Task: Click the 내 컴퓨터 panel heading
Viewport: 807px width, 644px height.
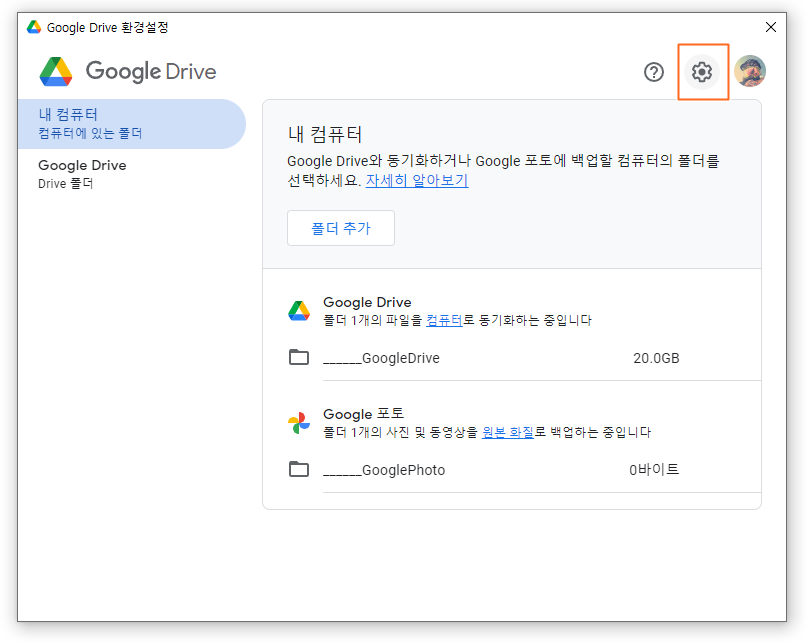Action: point(325,134)
